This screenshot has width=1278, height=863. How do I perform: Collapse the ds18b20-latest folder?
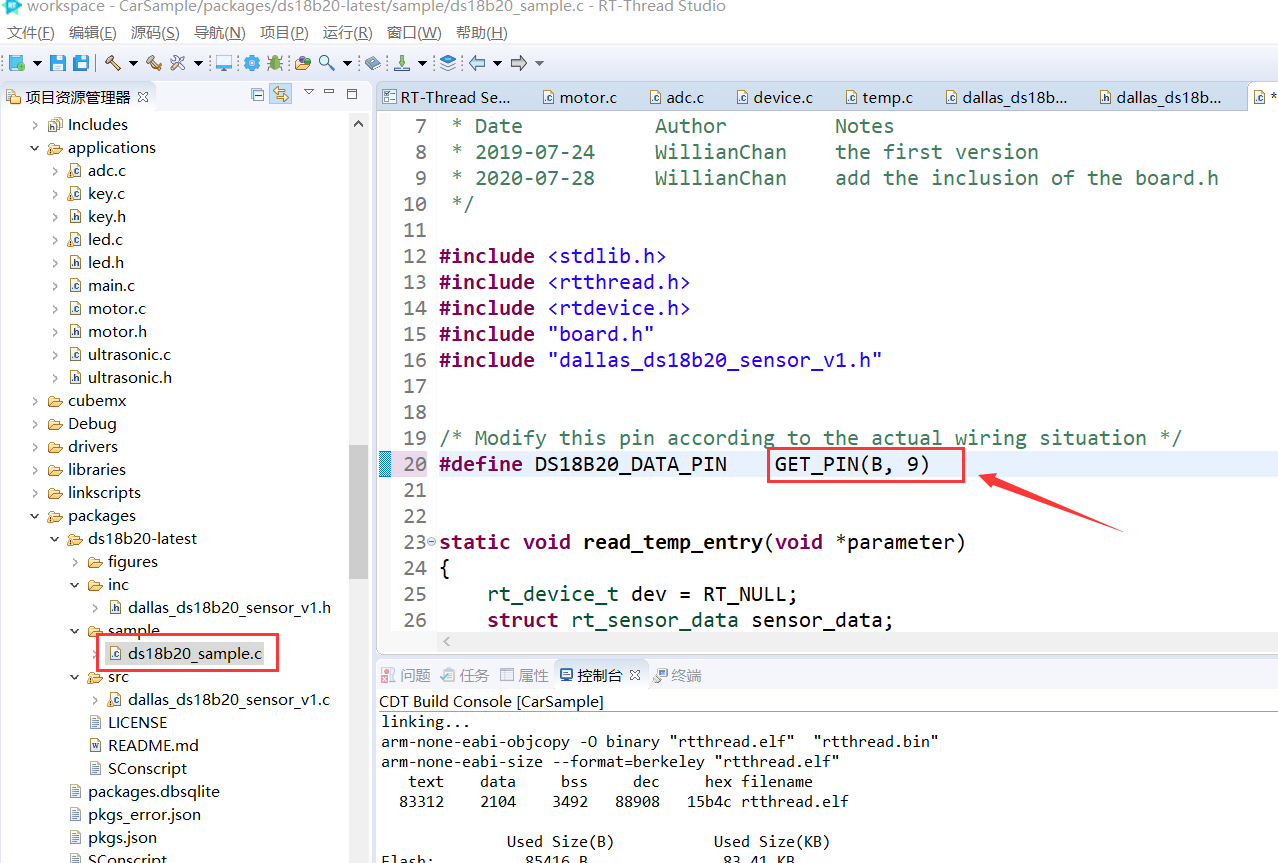[55, 539]
